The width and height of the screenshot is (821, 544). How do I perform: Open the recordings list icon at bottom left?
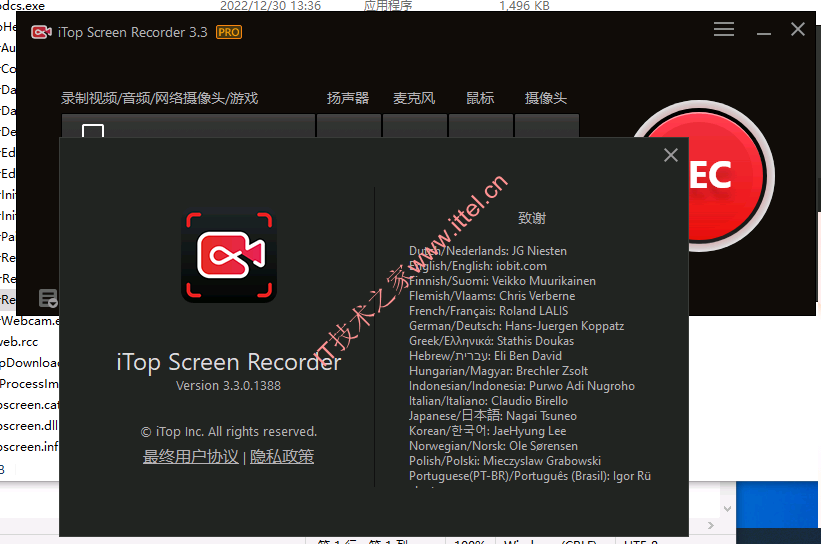tap(48, 298)
